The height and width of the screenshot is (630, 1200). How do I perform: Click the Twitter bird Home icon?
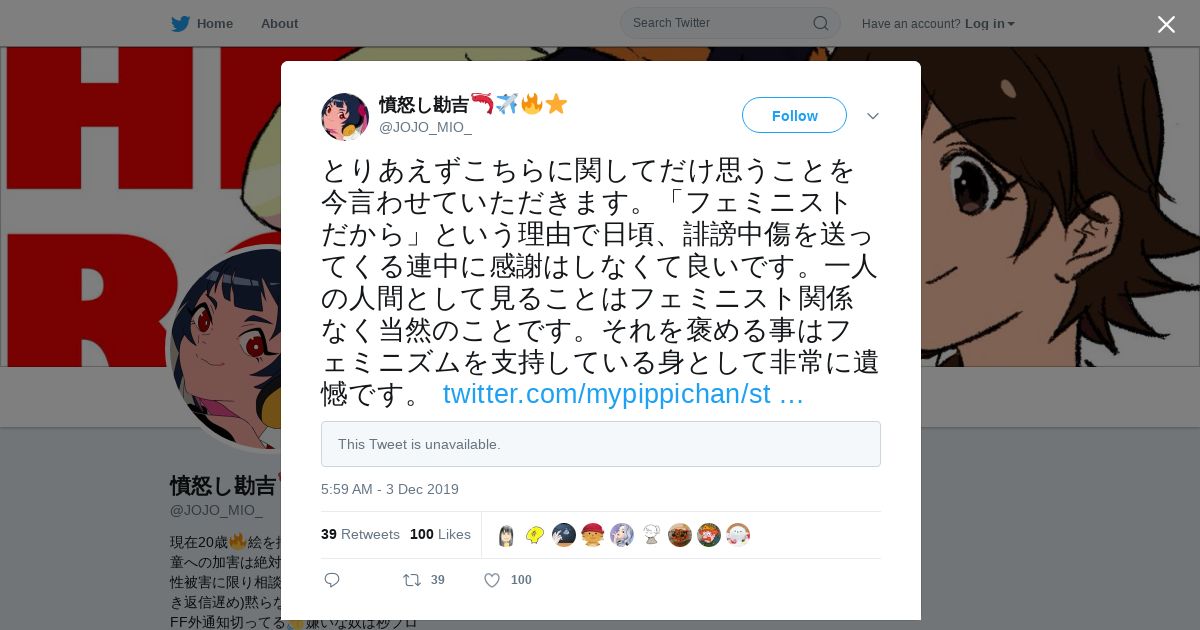(x=181, y=23)
